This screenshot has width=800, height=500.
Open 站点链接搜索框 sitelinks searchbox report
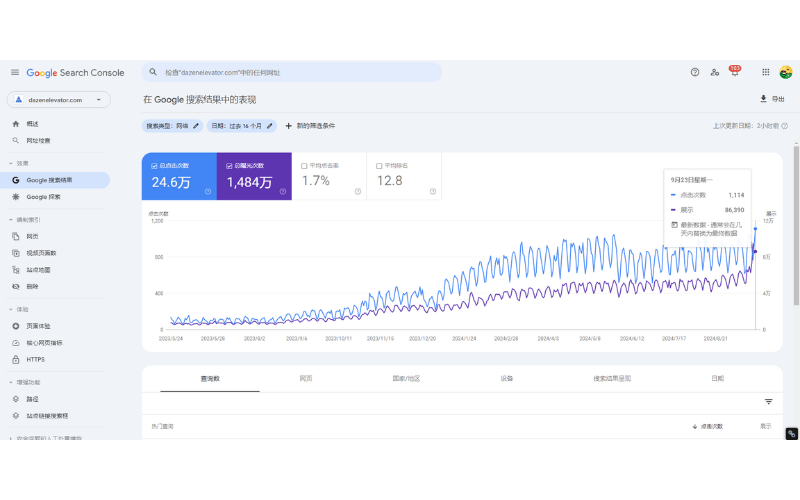(47, 416)
